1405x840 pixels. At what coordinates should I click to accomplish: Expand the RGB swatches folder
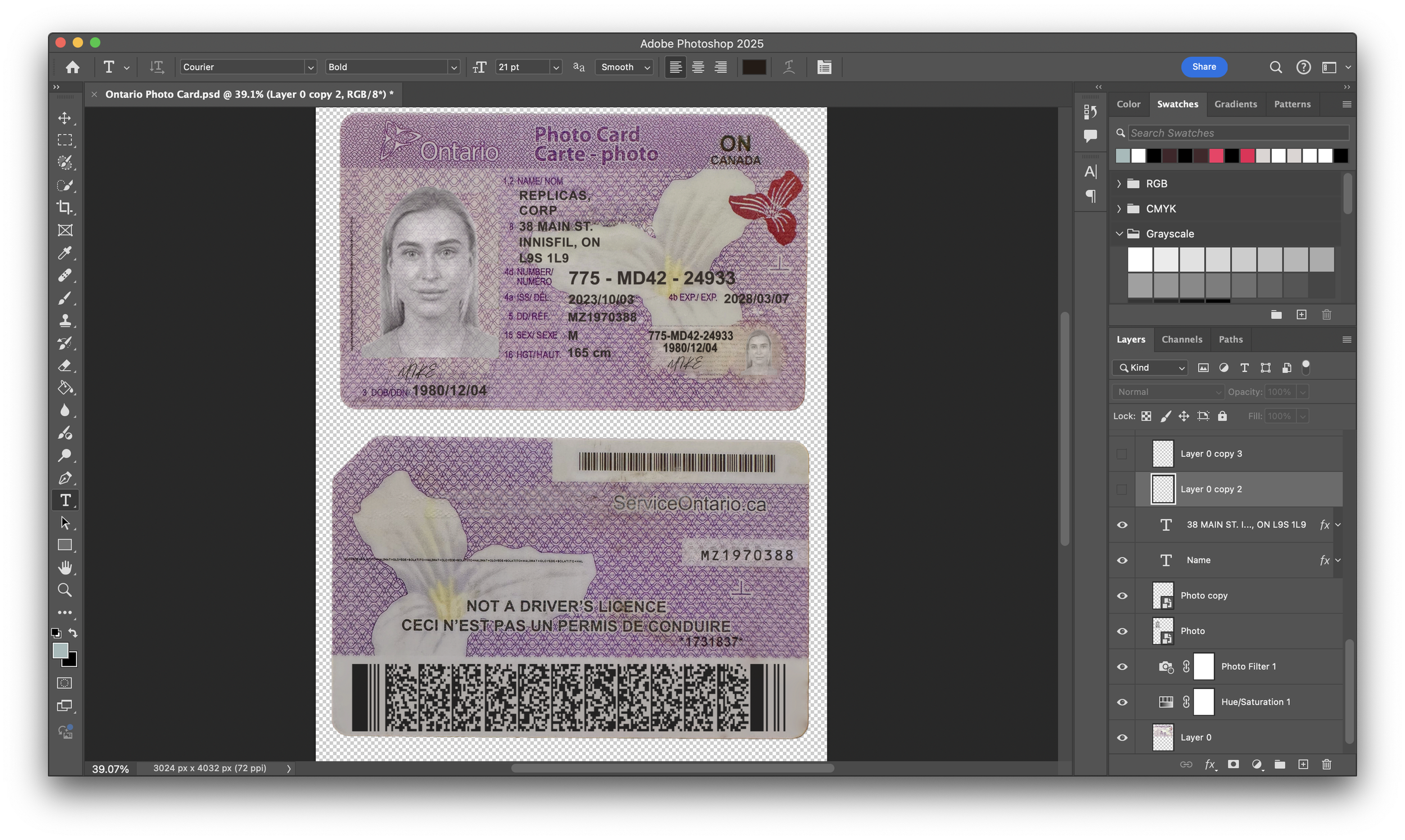click(x=1118, y=184)
